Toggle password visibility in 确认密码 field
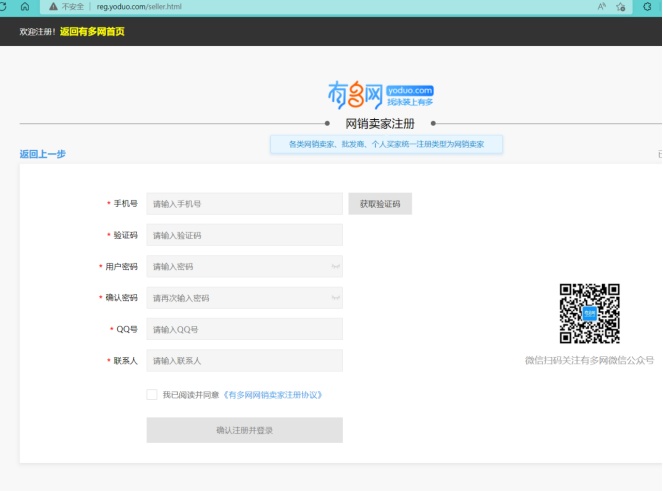 pos(335,298)
